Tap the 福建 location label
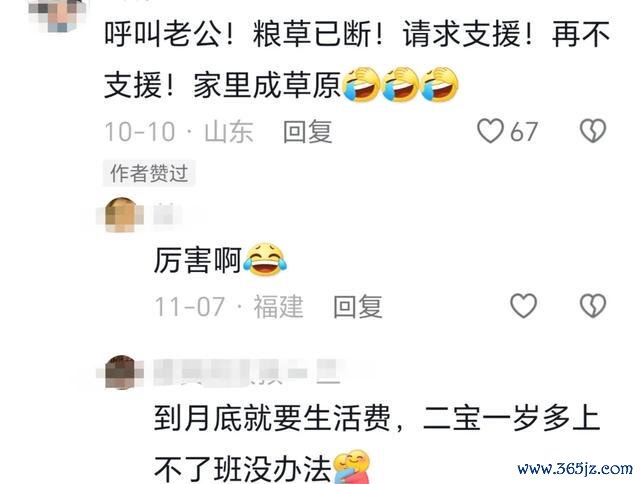The height and width of the screenshot is (484, 640). [x=279, y=306]
